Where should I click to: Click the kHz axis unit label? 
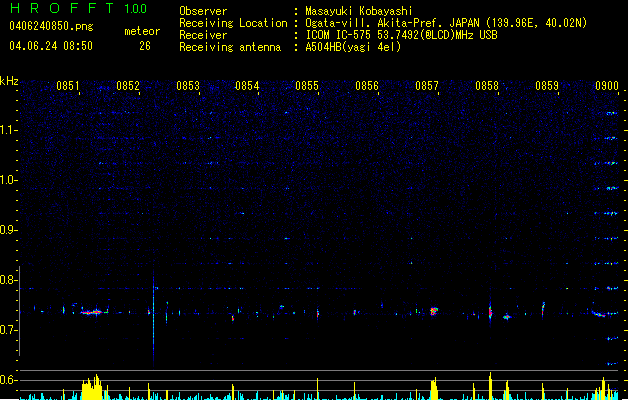tap(9, 81)
